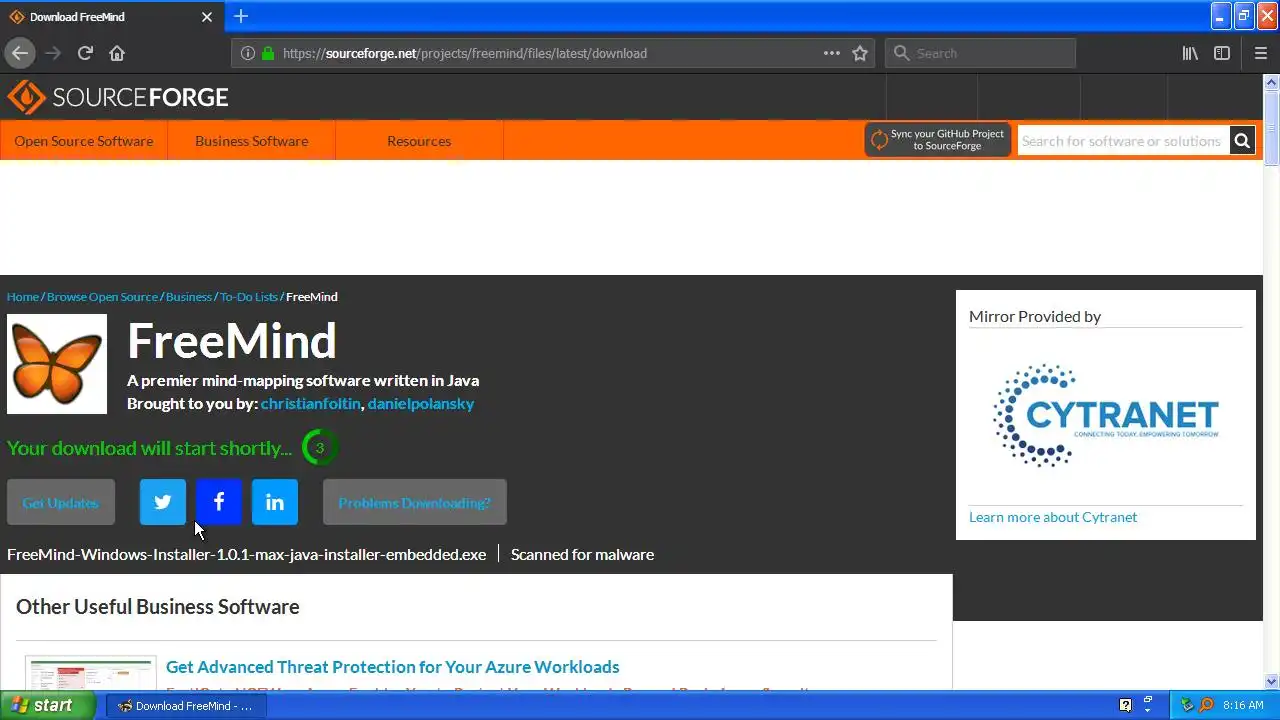Bookmark this page with the star icon

[x=860, y=53]
